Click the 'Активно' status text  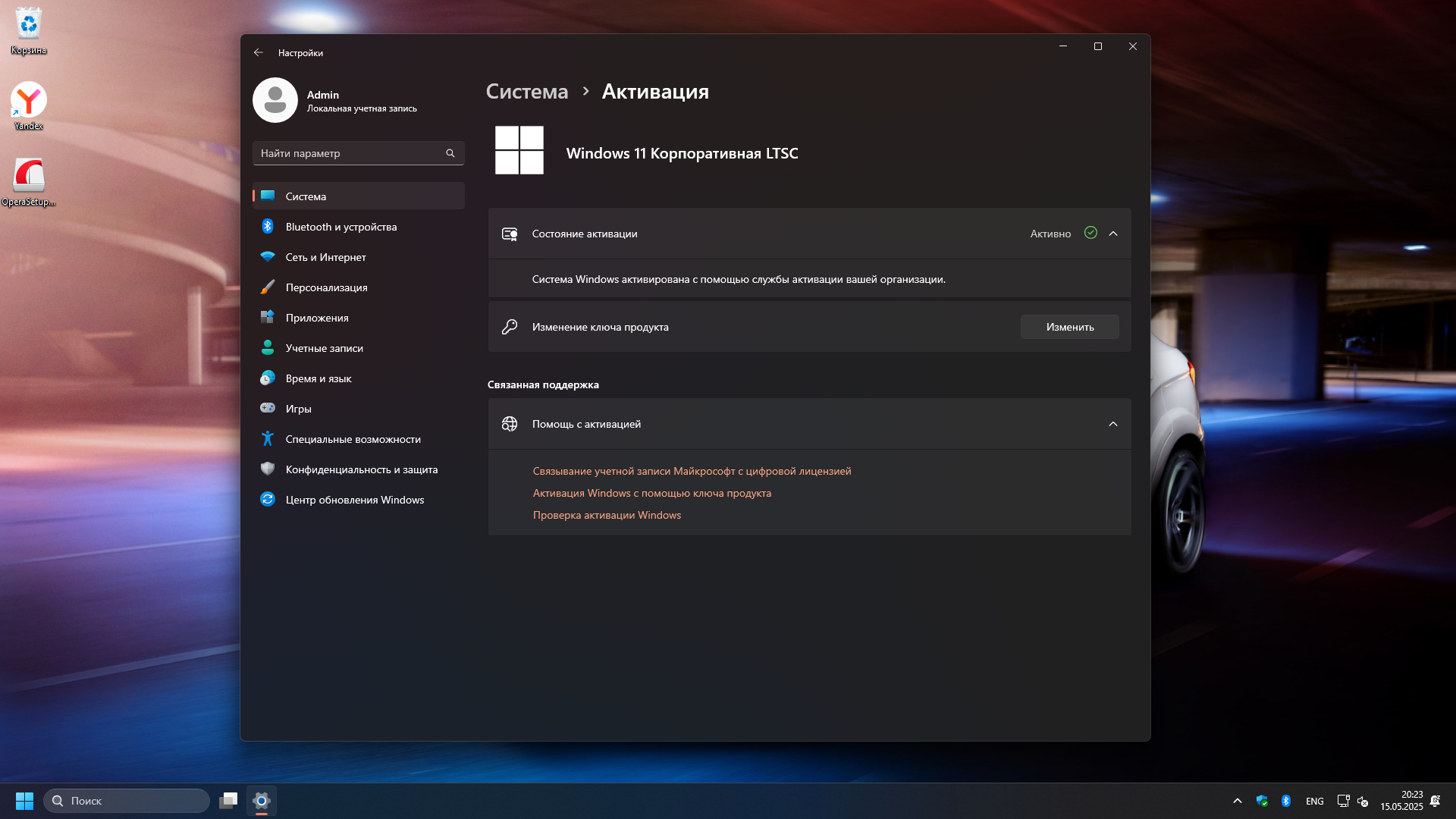pos(1050,234)
